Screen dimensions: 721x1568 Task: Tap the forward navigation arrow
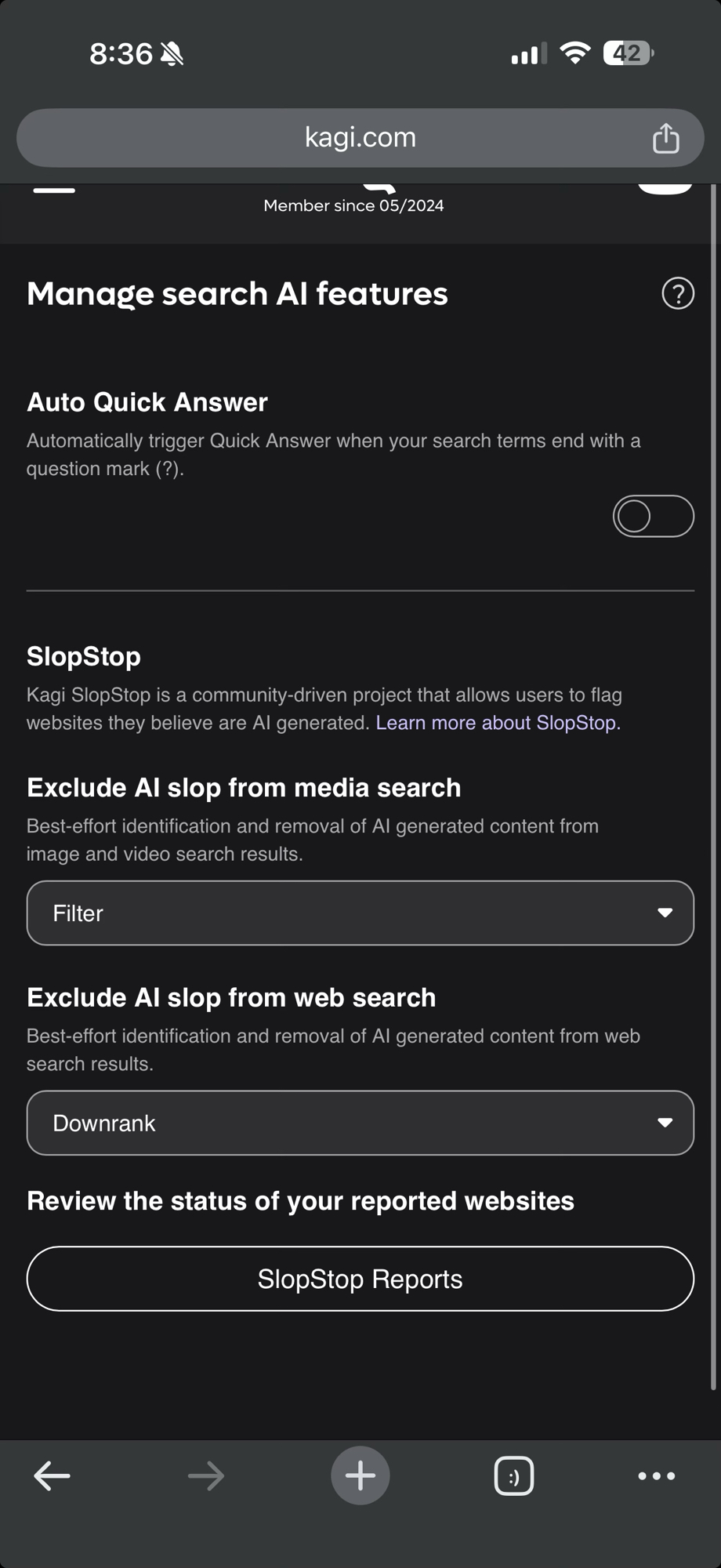click(x=206, y=1476)
